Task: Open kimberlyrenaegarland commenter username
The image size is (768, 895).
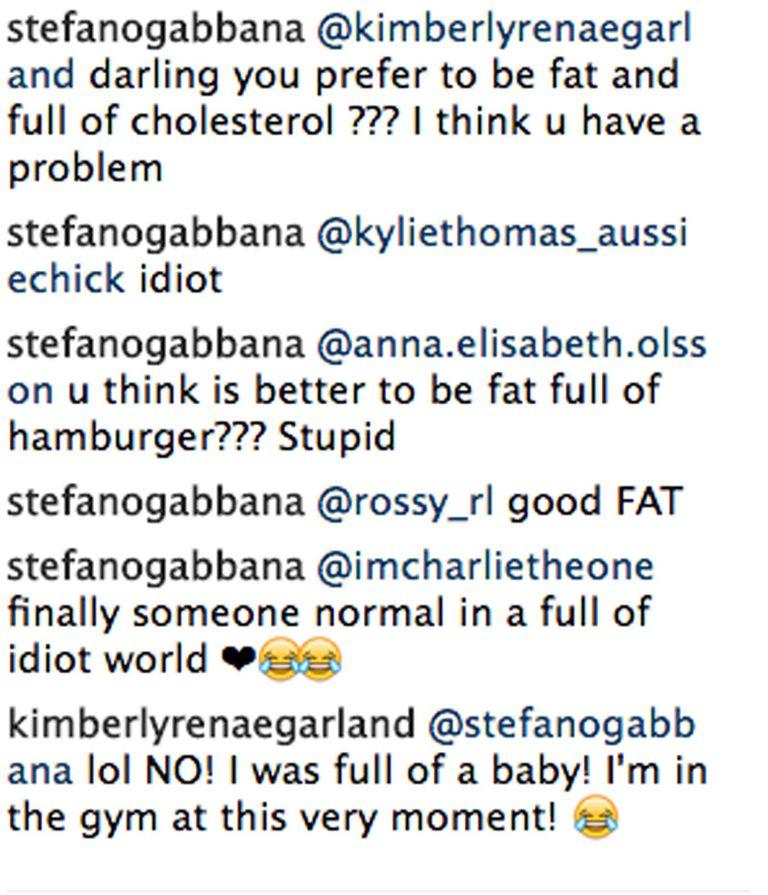Action: coord(210,724)
